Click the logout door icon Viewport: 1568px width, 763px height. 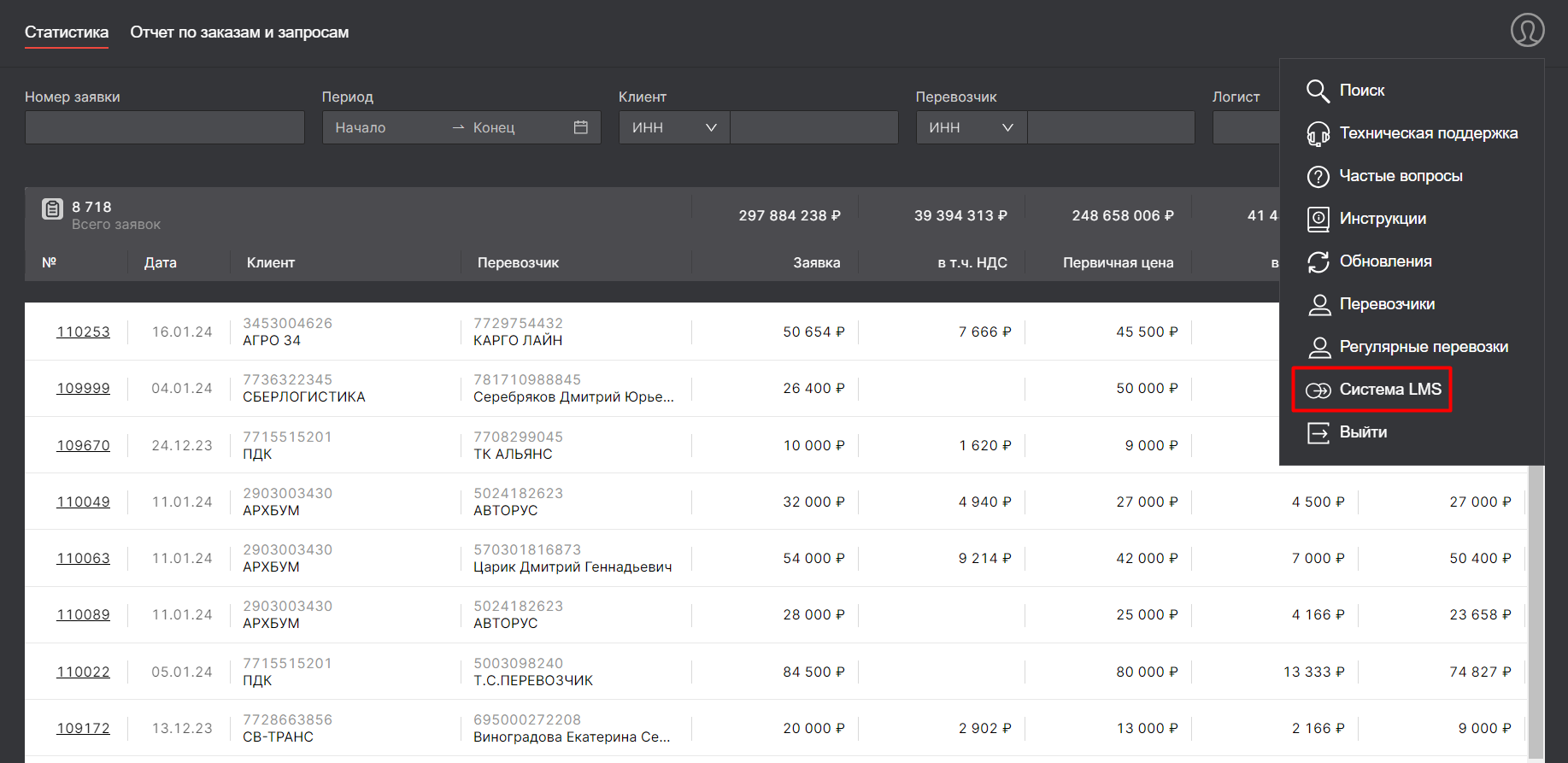[x=1318, y=432]
